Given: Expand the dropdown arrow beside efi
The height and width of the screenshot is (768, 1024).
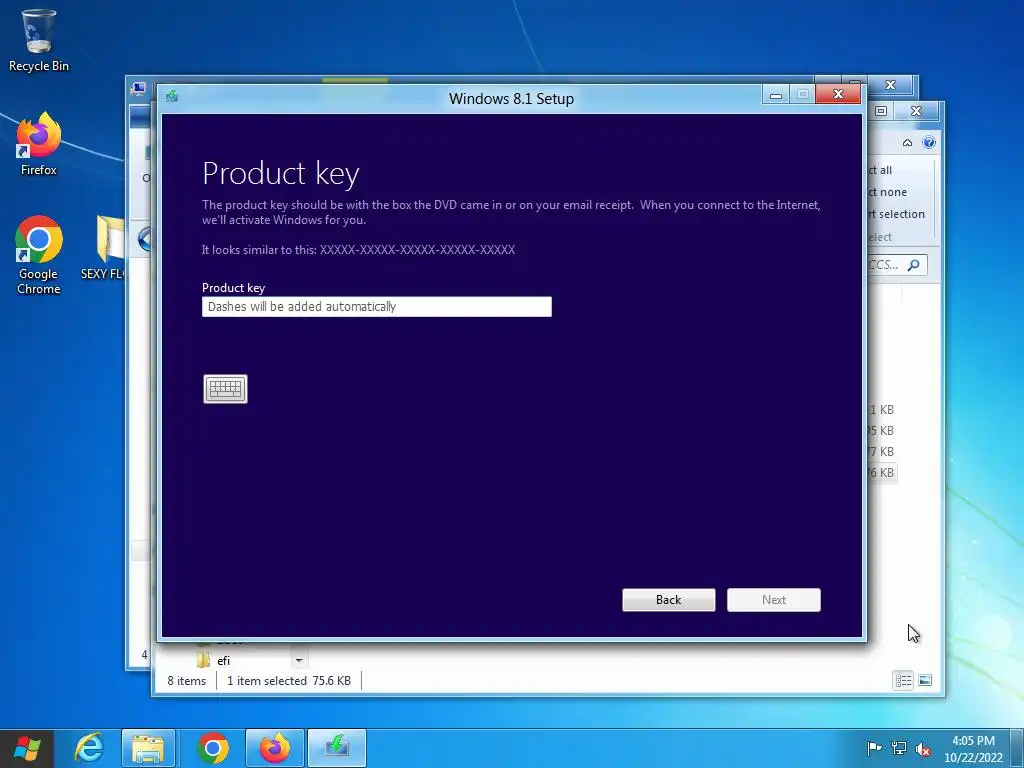Looking at the screenshot, I should [x=299, y=660].
